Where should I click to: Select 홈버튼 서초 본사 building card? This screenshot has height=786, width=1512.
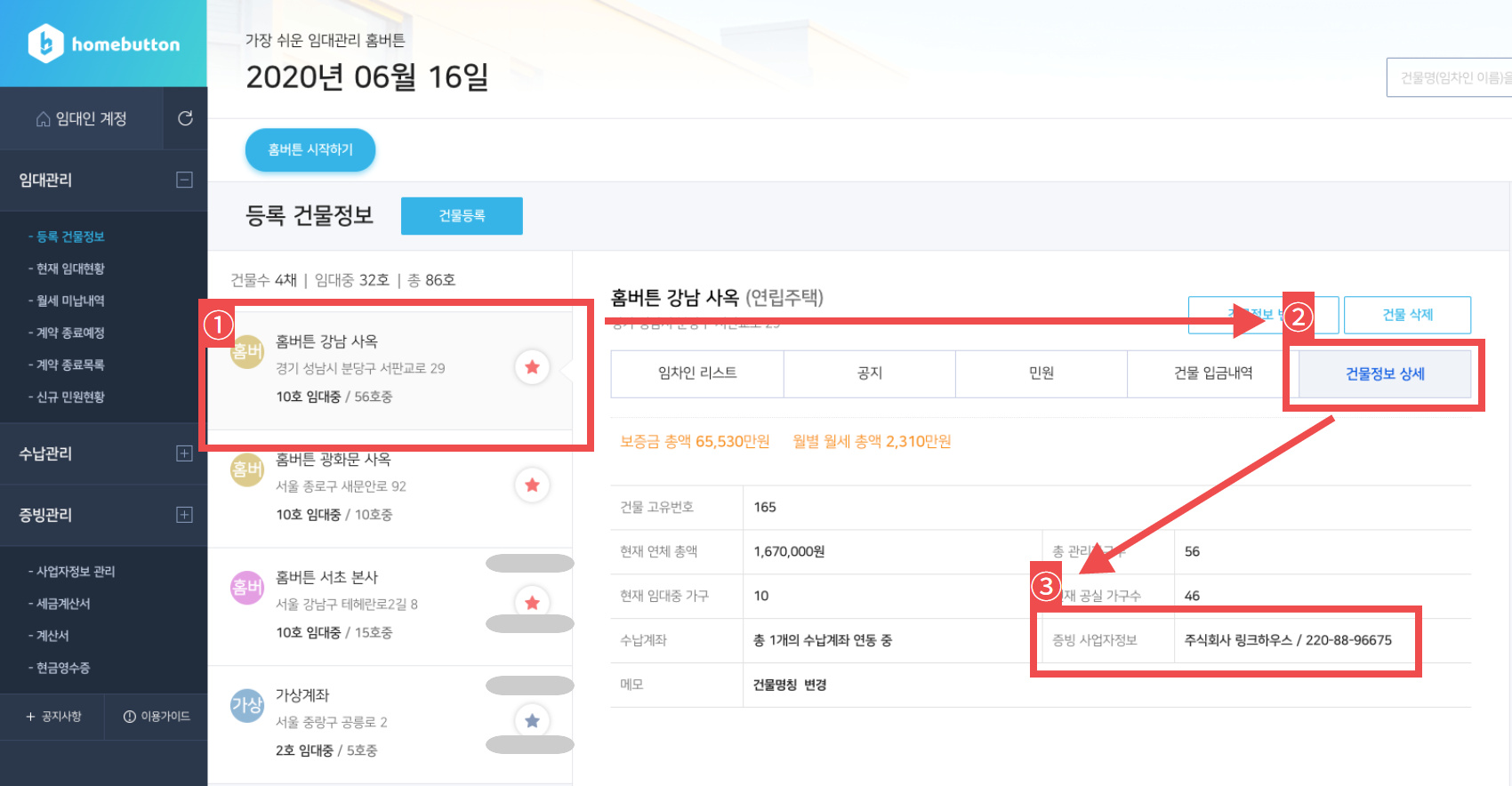coord(390,606)
